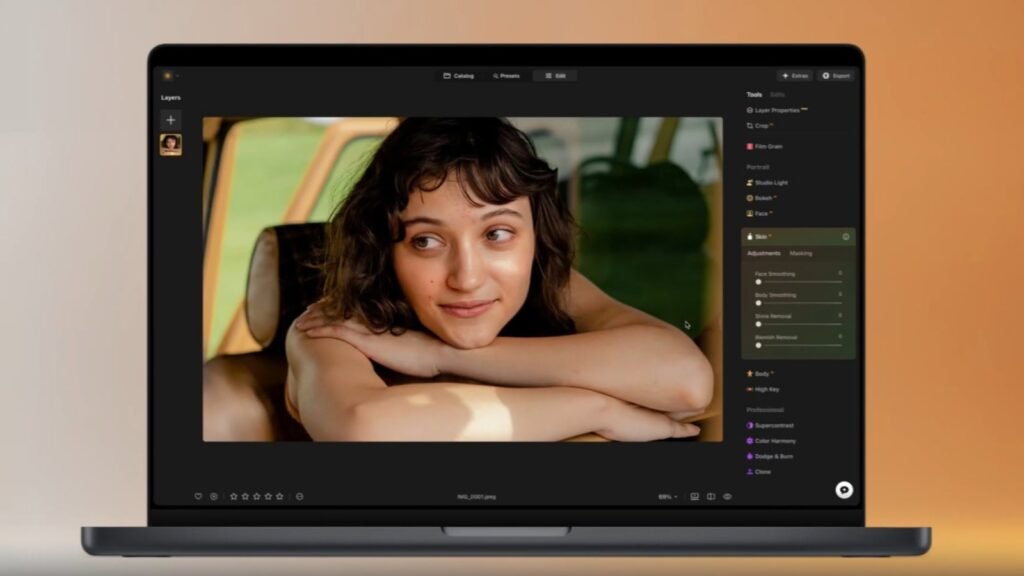
Task: Click the Face Smoothing slider
Action: 799,282
